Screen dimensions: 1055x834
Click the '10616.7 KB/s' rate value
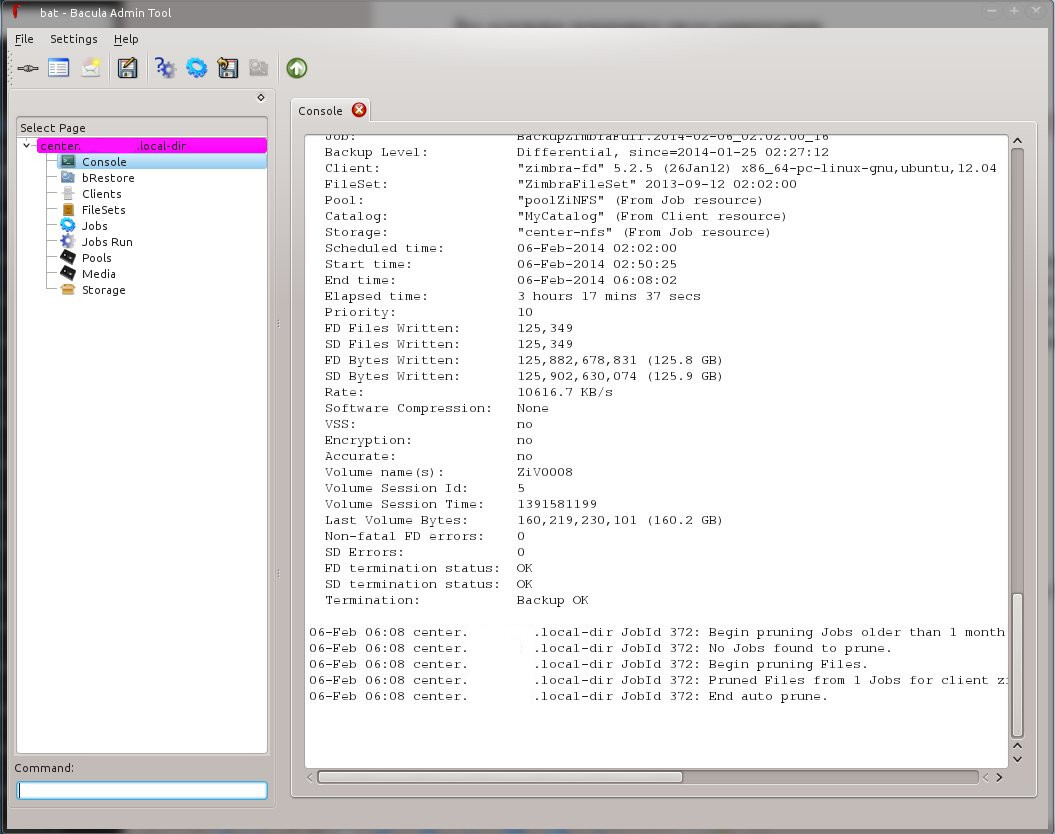(x=565, y=392)
